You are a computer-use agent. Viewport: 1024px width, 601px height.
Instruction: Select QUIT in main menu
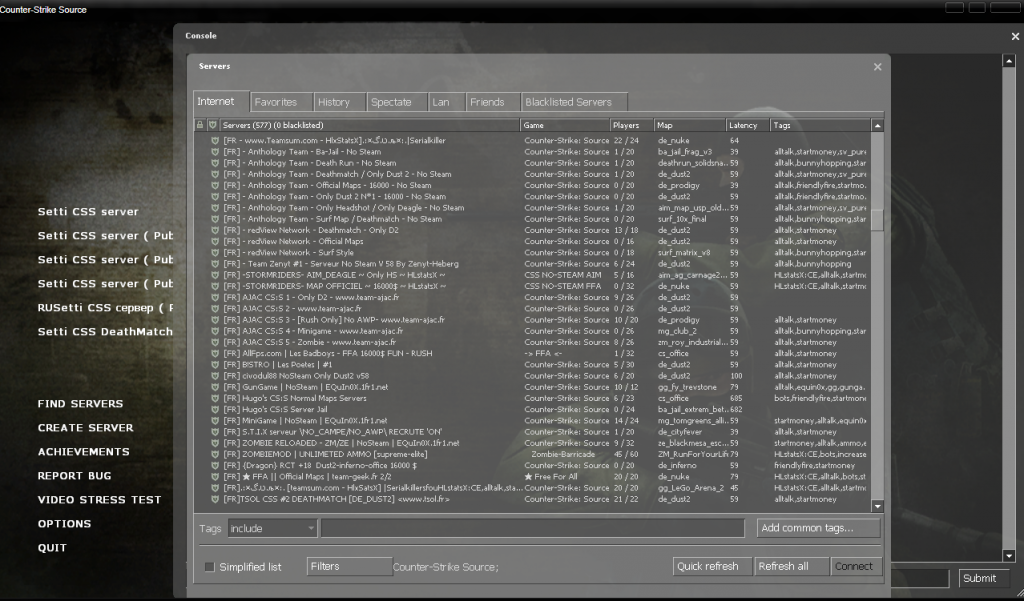tap(52, 548)
